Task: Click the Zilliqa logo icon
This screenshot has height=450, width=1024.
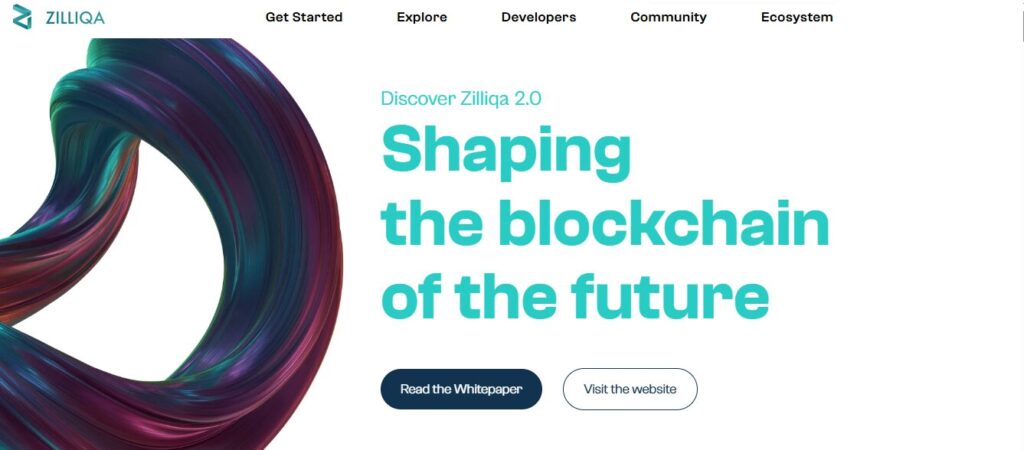Action: coord(22,17)
